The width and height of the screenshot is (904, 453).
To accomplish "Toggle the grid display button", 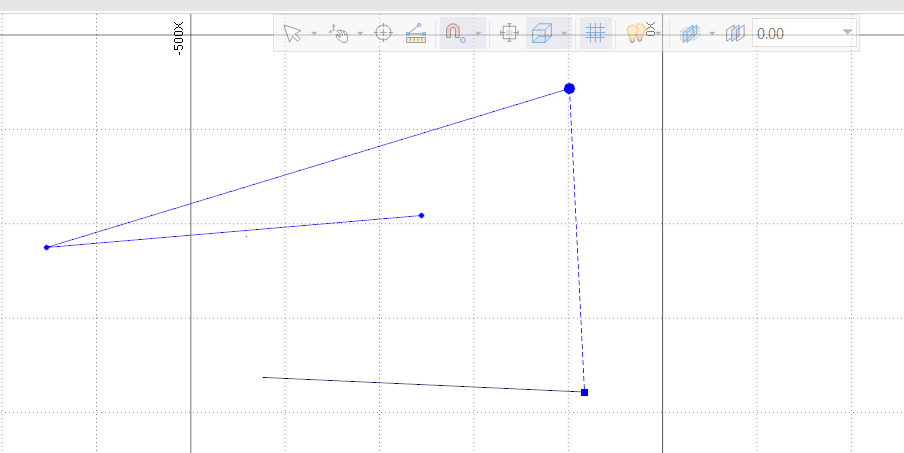I will 595,33.
